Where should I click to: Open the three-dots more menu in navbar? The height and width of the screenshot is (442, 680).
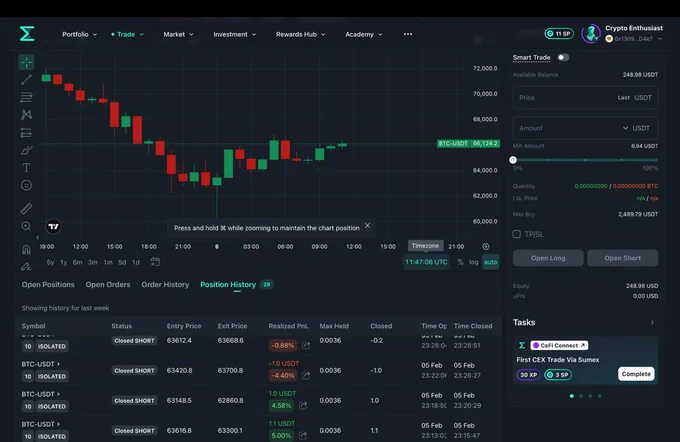pyautogui.click(x=408, y=34)
